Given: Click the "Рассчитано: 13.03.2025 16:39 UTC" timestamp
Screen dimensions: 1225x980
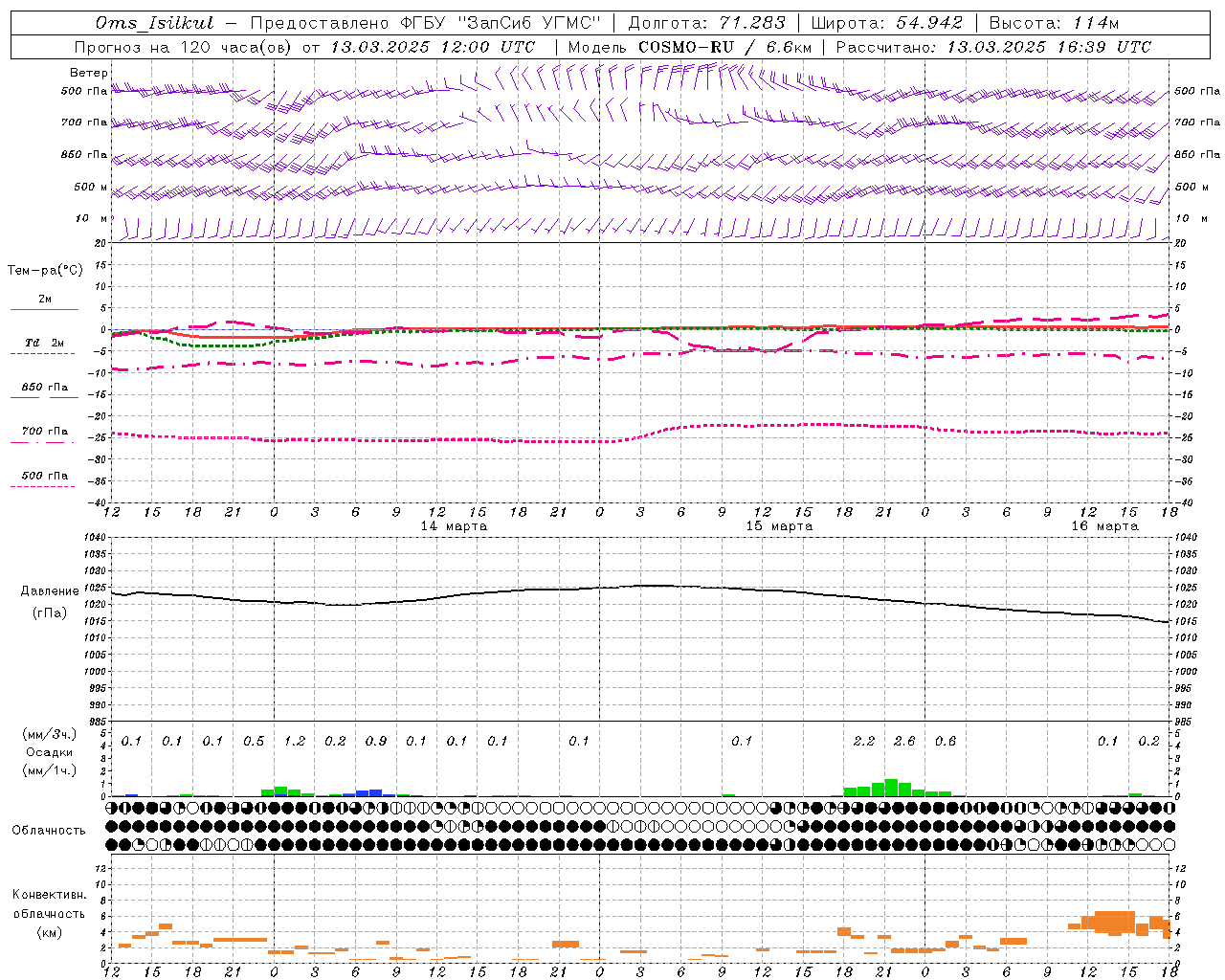Looking at the screenshot, I should click(993, 47).
